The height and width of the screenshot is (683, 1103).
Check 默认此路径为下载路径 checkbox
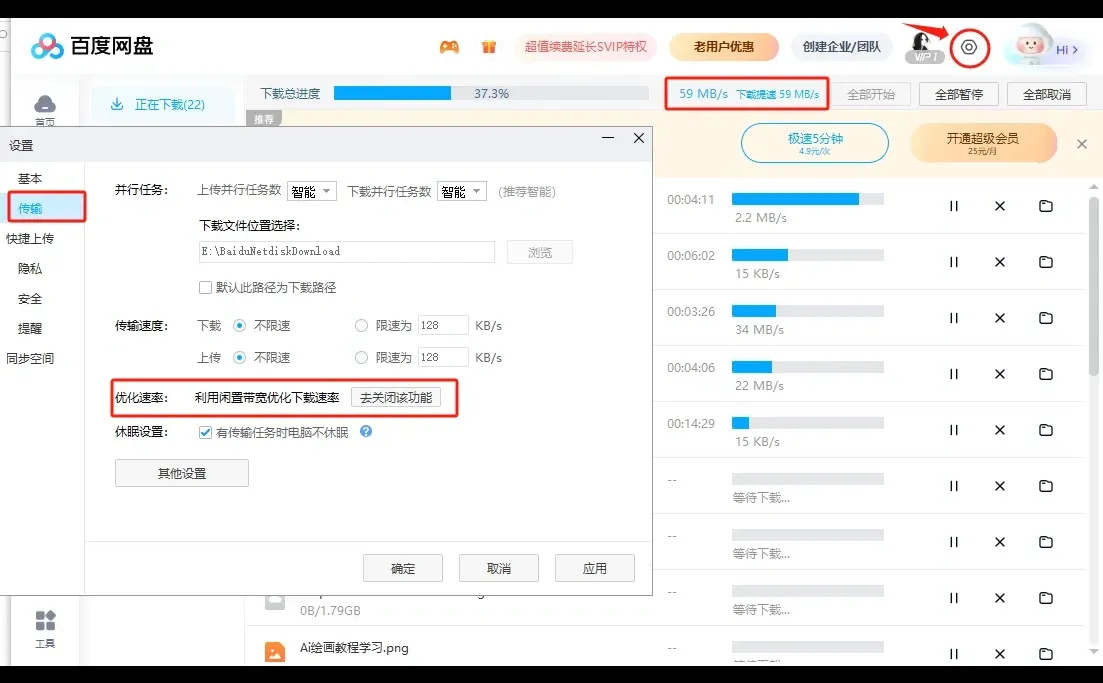tap(204, 285)
